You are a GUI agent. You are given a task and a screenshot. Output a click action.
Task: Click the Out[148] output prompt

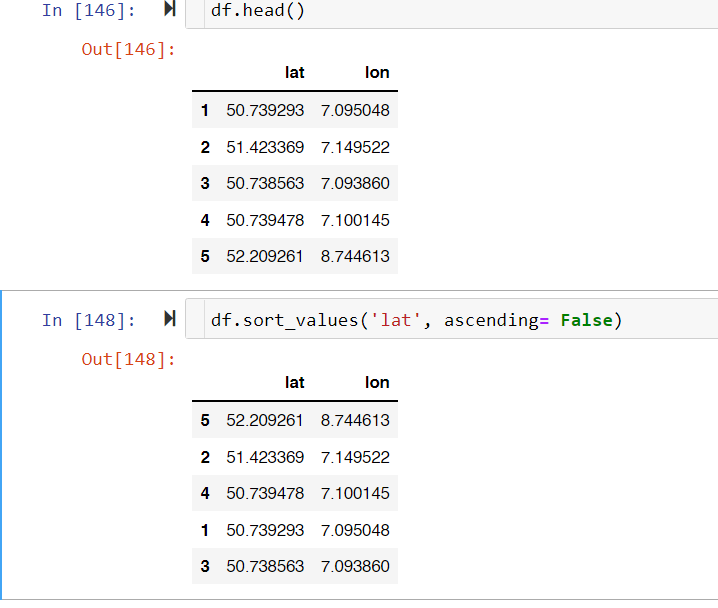click(x=128, y=359)
